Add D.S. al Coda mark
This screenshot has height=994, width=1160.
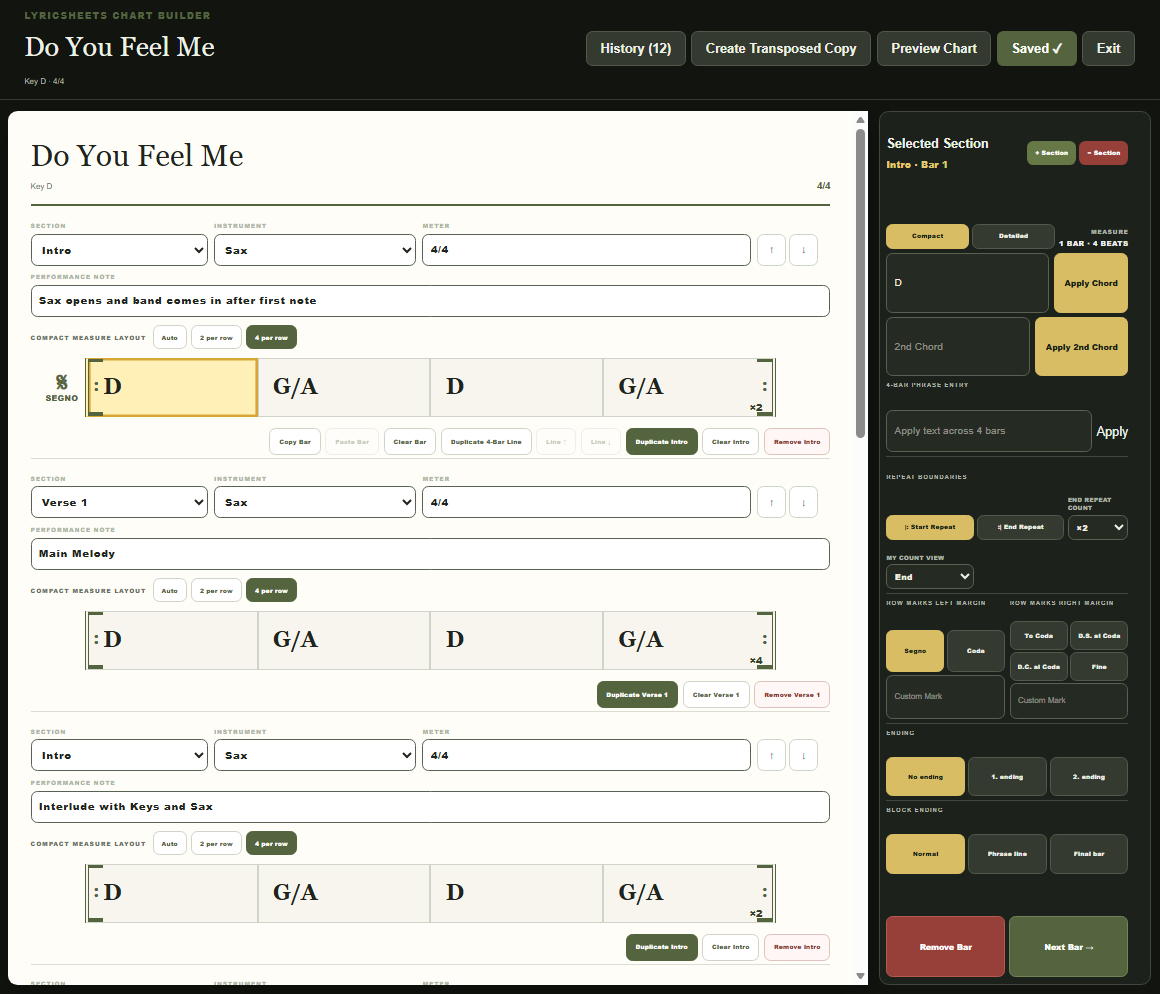point(1099,635)
